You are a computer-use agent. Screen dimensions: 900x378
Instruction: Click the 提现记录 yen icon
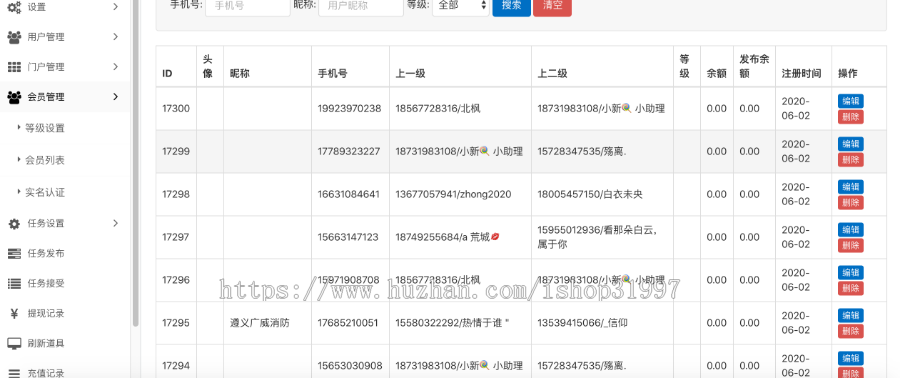click(x=14, y=314)
